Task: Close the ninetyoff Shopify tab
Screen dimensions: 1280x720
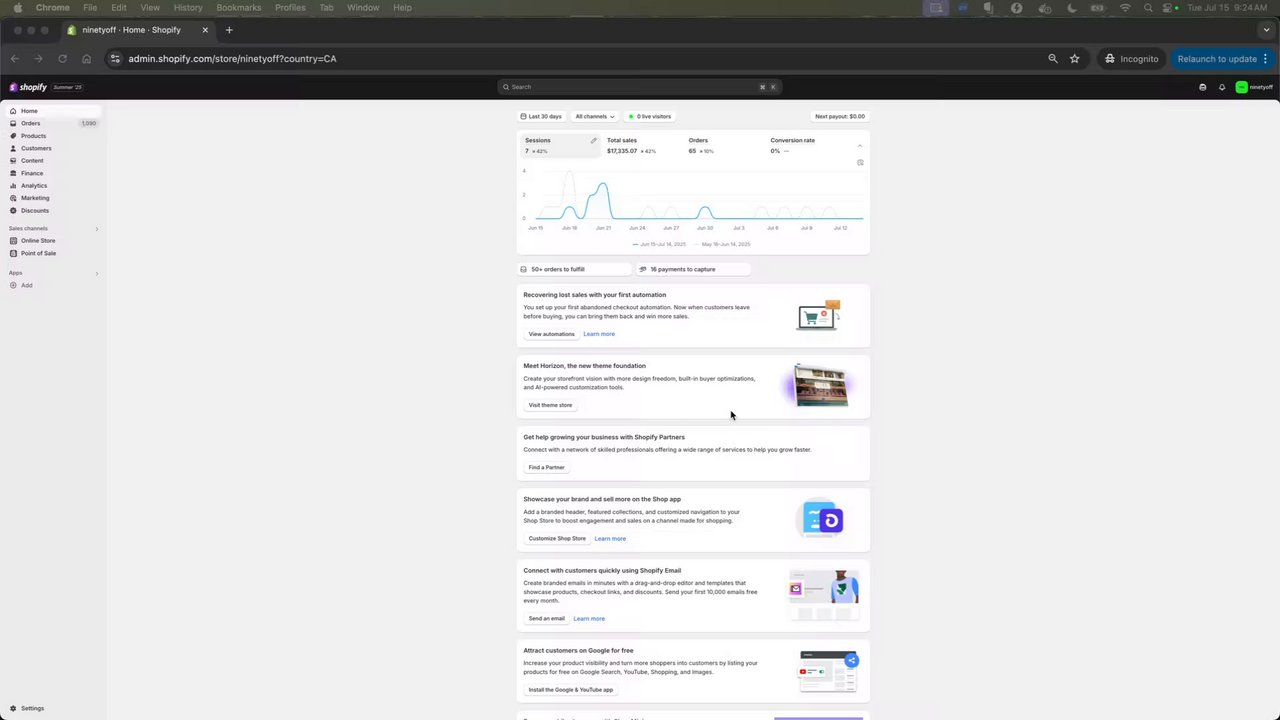Action: coord(205,30)
